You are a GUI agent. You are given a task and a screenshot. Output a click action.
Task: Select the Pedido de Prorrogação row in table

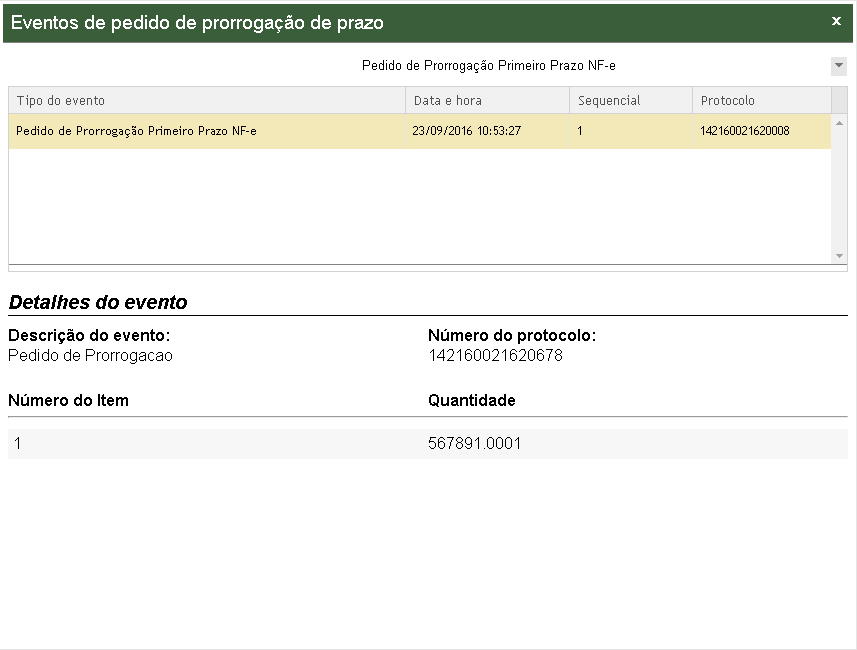click(420, 131)
